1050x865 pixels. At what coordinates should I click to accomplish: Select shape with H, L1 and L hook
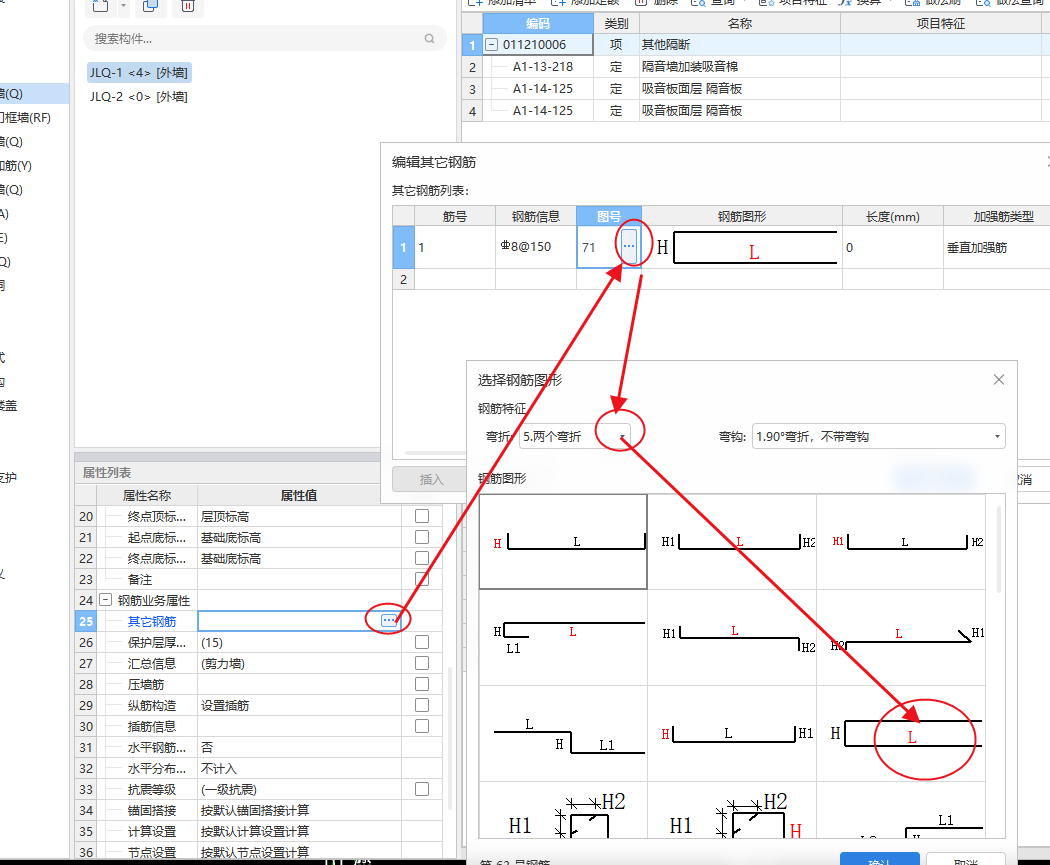[563, 637]
